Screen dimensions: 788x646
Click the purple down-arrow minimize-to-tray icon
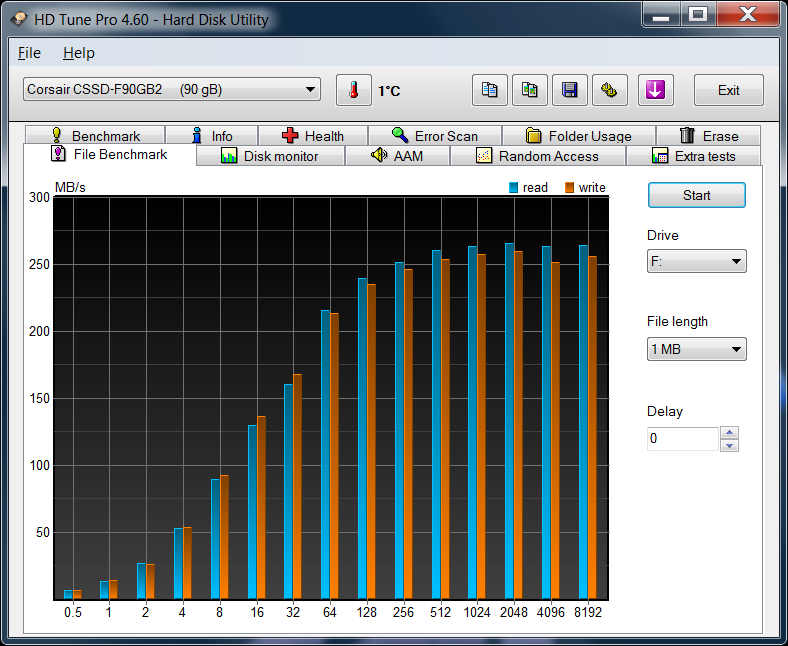tap(655, 90)
